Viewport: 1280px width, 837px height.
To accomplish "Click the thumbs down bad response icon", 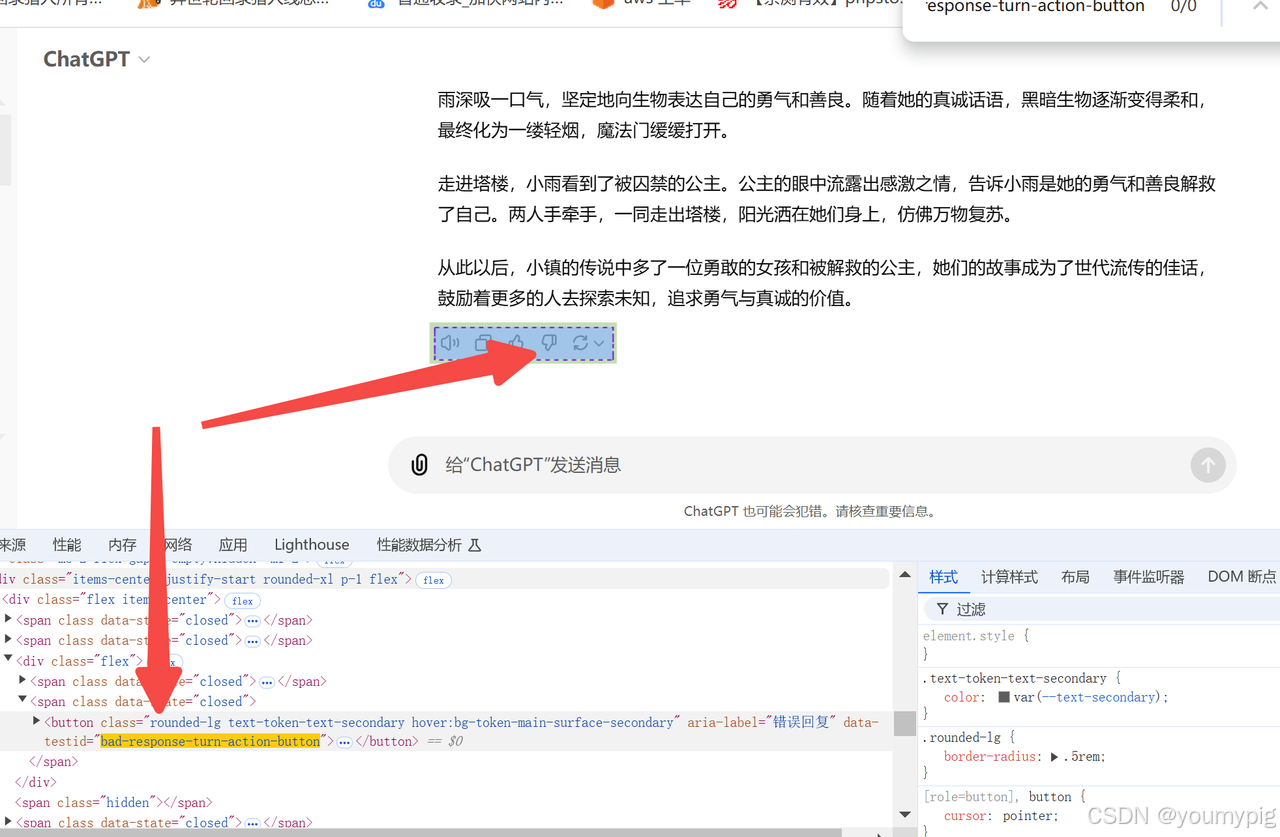I will [x=549, y=343].
